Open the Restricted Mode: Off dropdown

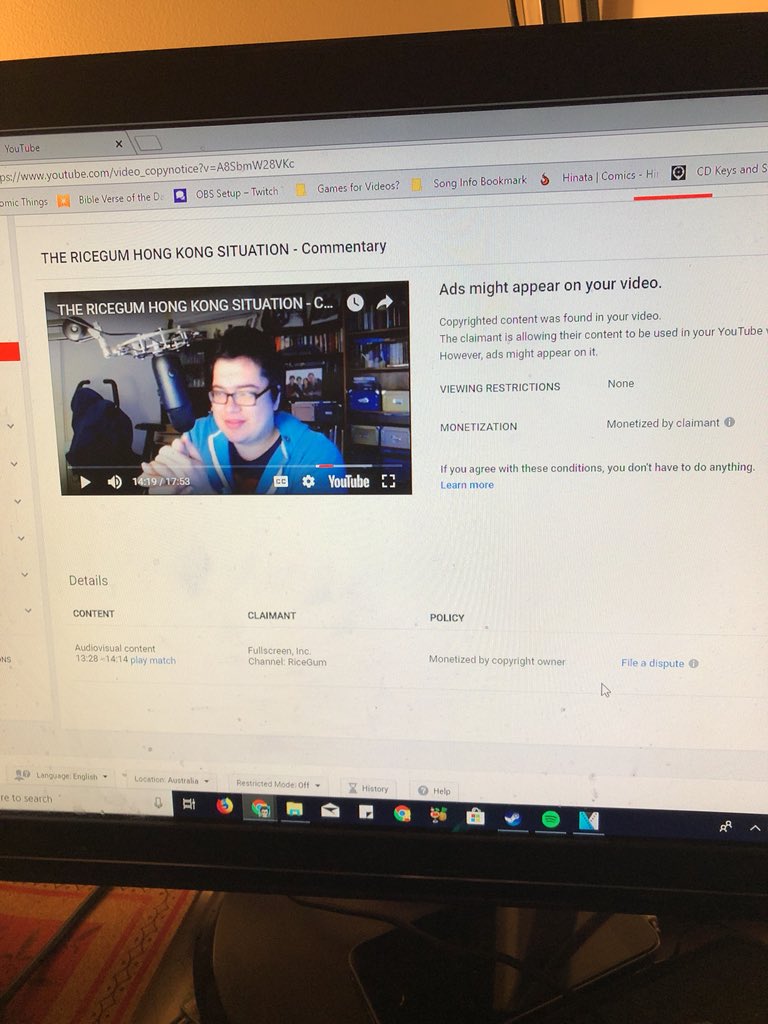click(x=278, y=784)
